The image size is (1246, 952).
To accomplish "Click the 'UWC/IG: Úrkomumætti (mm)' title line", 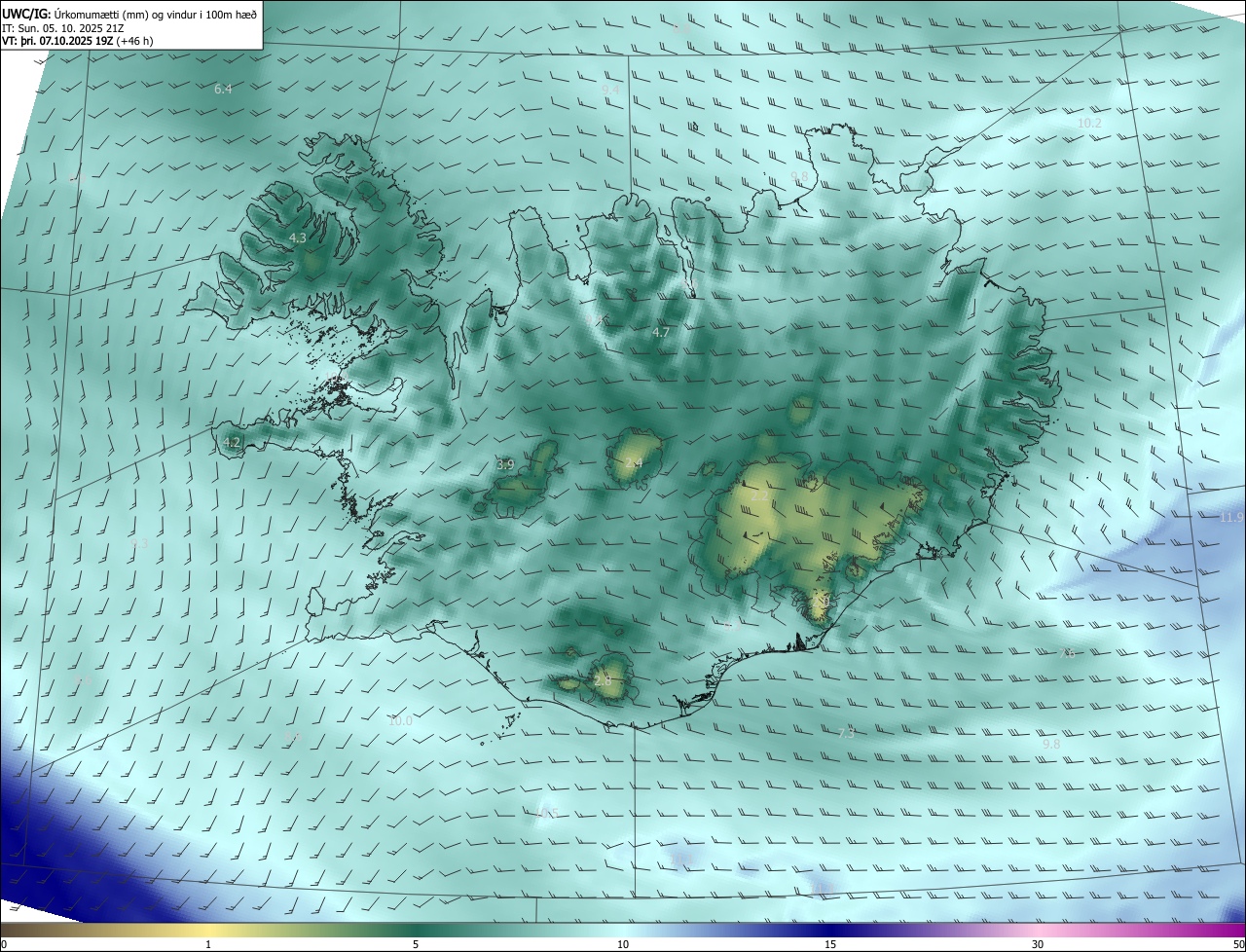I will tap(129, 13).
